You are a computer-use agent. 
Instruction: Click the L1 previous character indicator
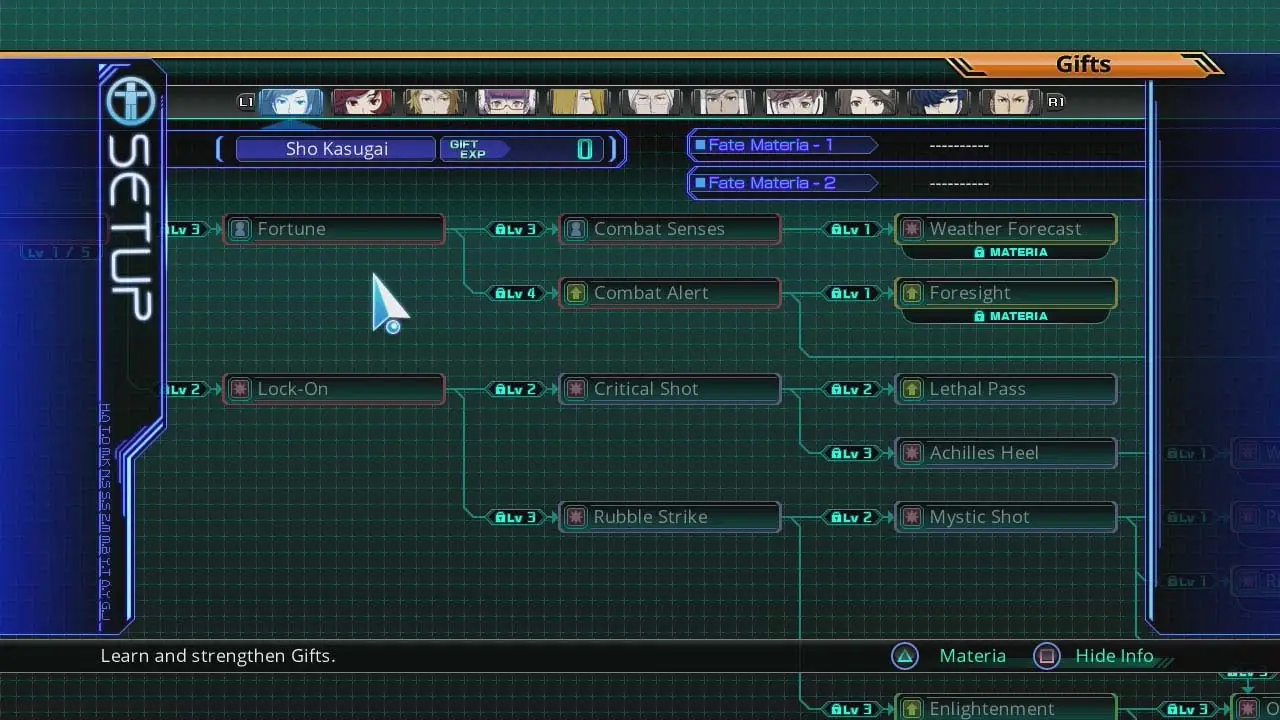[246, 102]
